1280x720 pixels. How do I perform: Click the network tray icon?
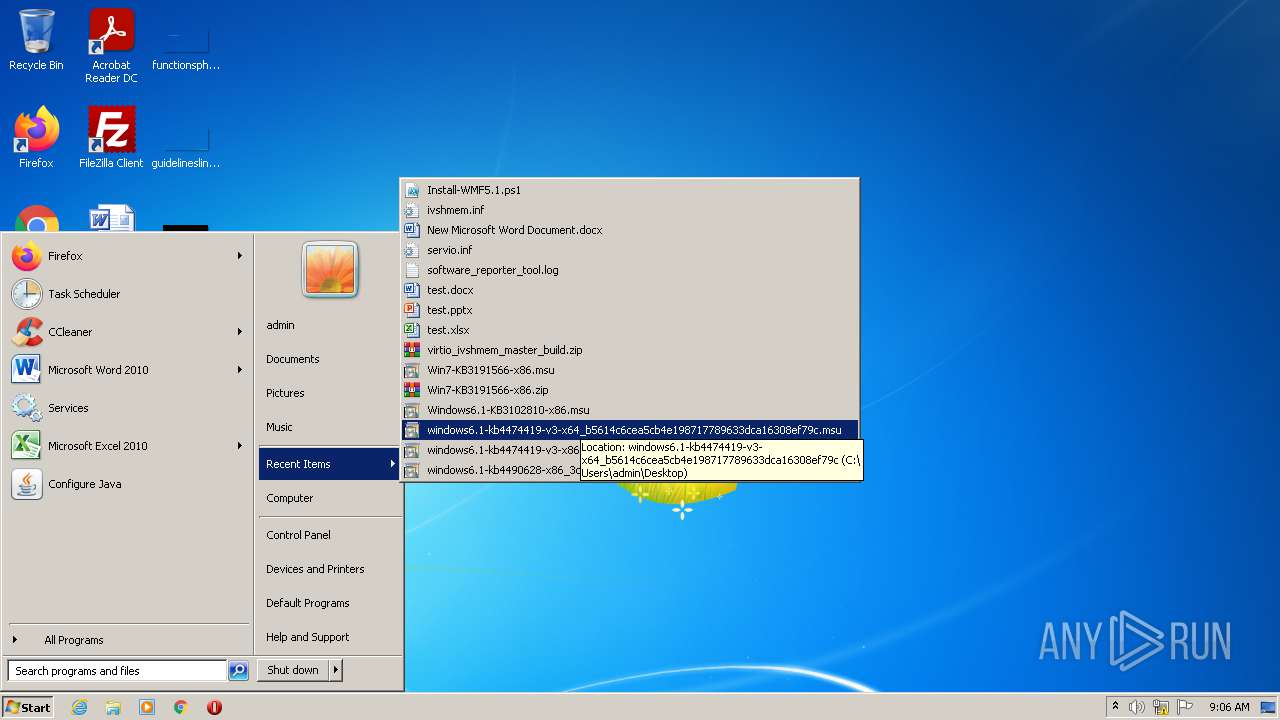[1161, 707]
